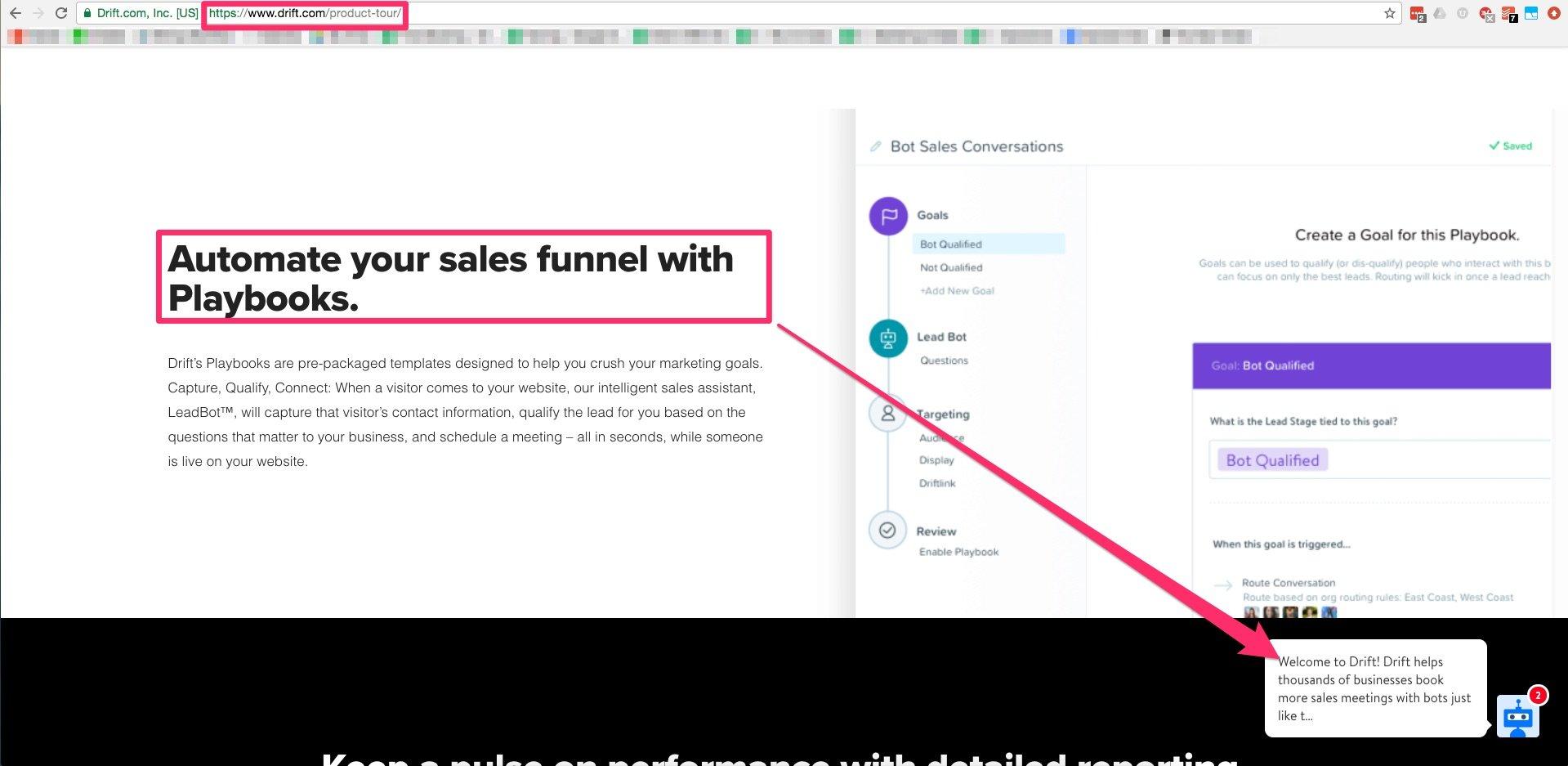Click the grey circular extension icon
This screenshot has height=766, width=1568.
click(1463, 13)
